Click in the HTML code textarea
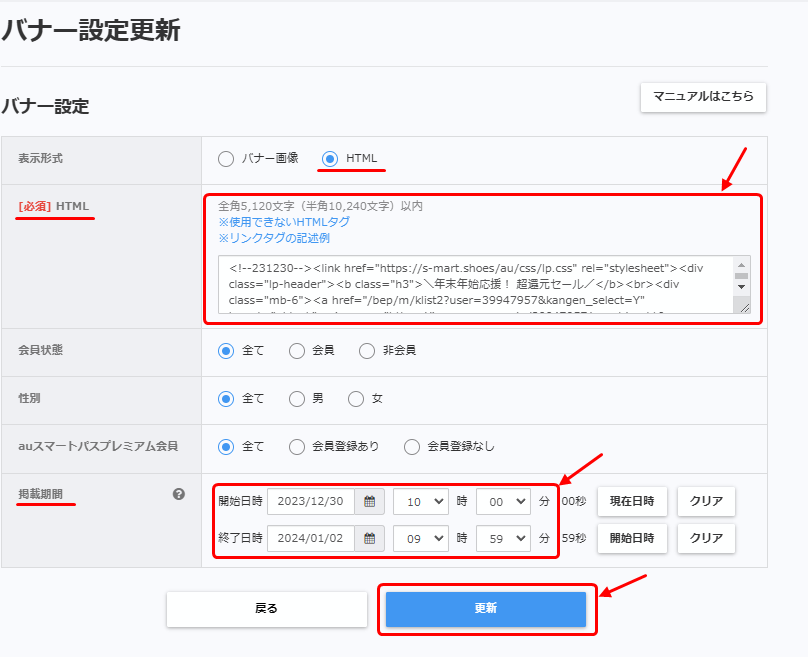Viewport: 808px width, 657px height. tap(470, 284)
